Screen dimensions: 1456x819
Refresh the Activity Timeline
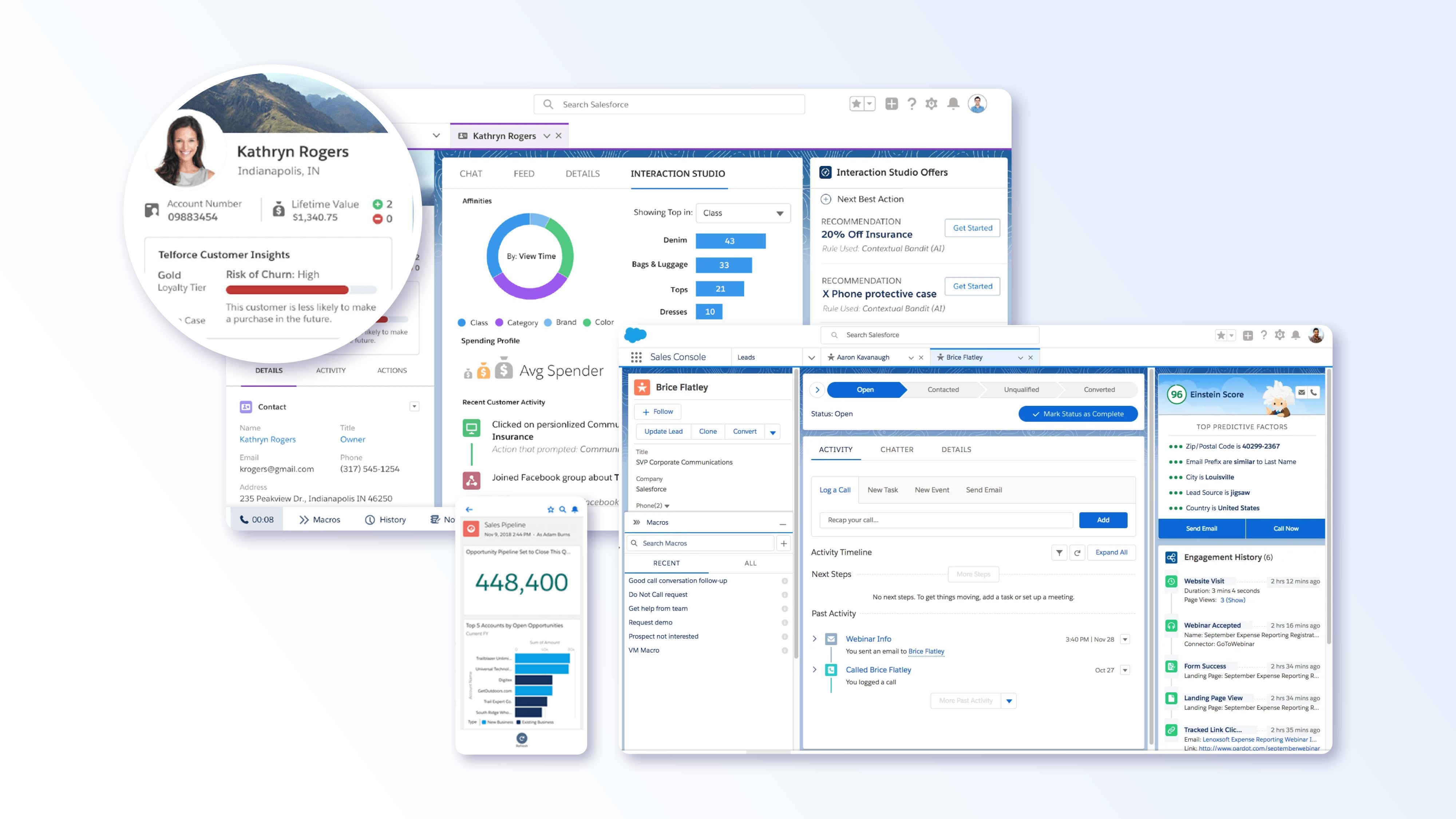pyautogui.click(x=1077, y=553)
